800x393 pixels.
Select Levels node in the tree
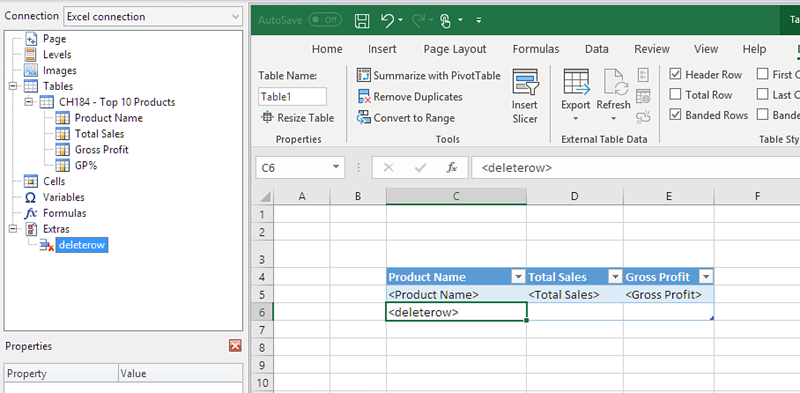57,55
